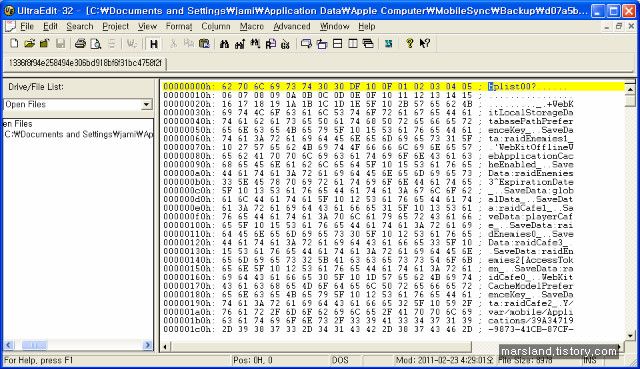640x369 pixels.
Task: Click the 'bplist00?' ASCII text
Action: (511, 87)
